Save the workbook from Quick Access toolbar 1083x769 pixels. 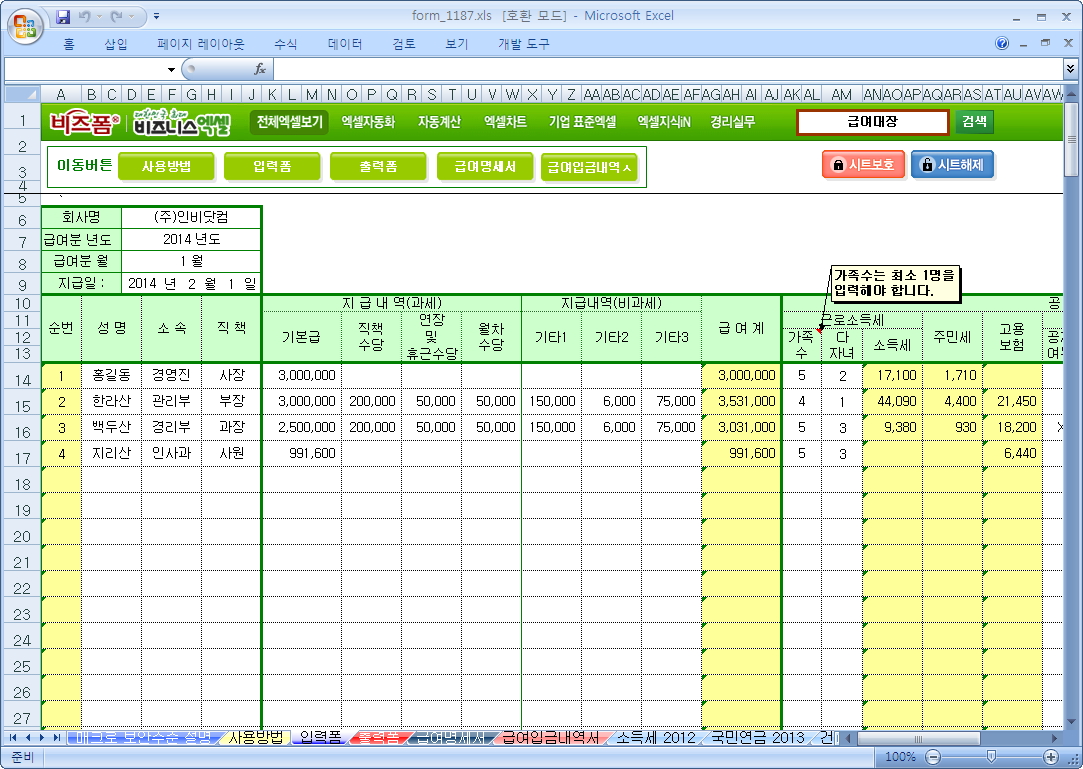(63, 17)
